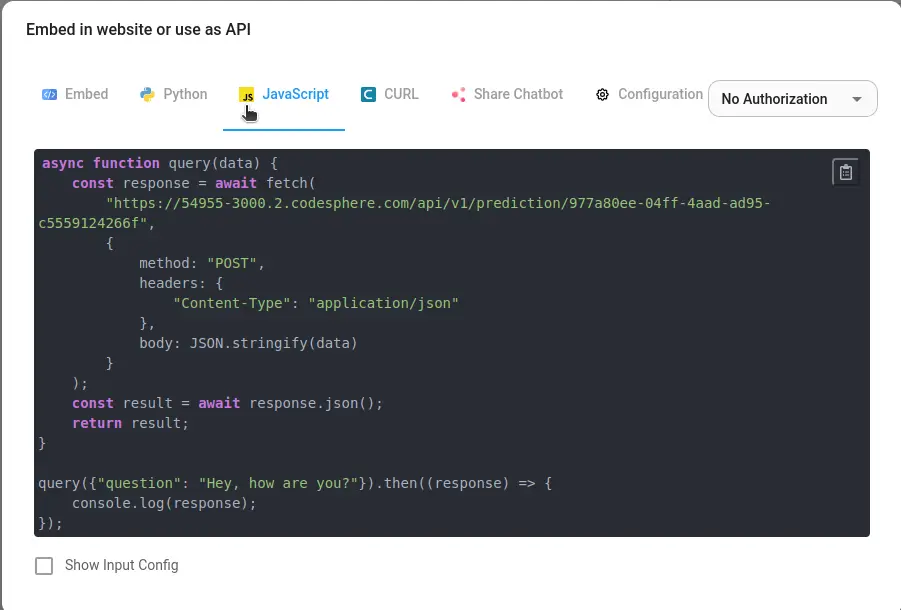Image resolution: width=901 pixels, height=610 pixels.
Task: Expand the No Authorization selector
Action: 792,99
